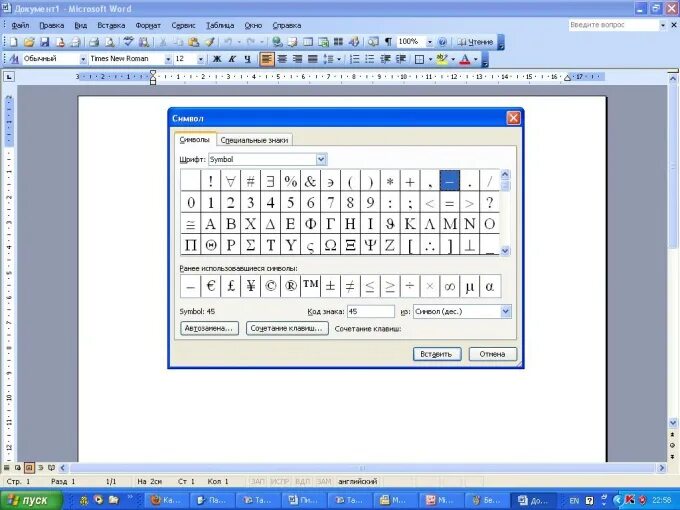
Task: Select the Sigma Σ symbol in the grid
Action: point(251,245)
